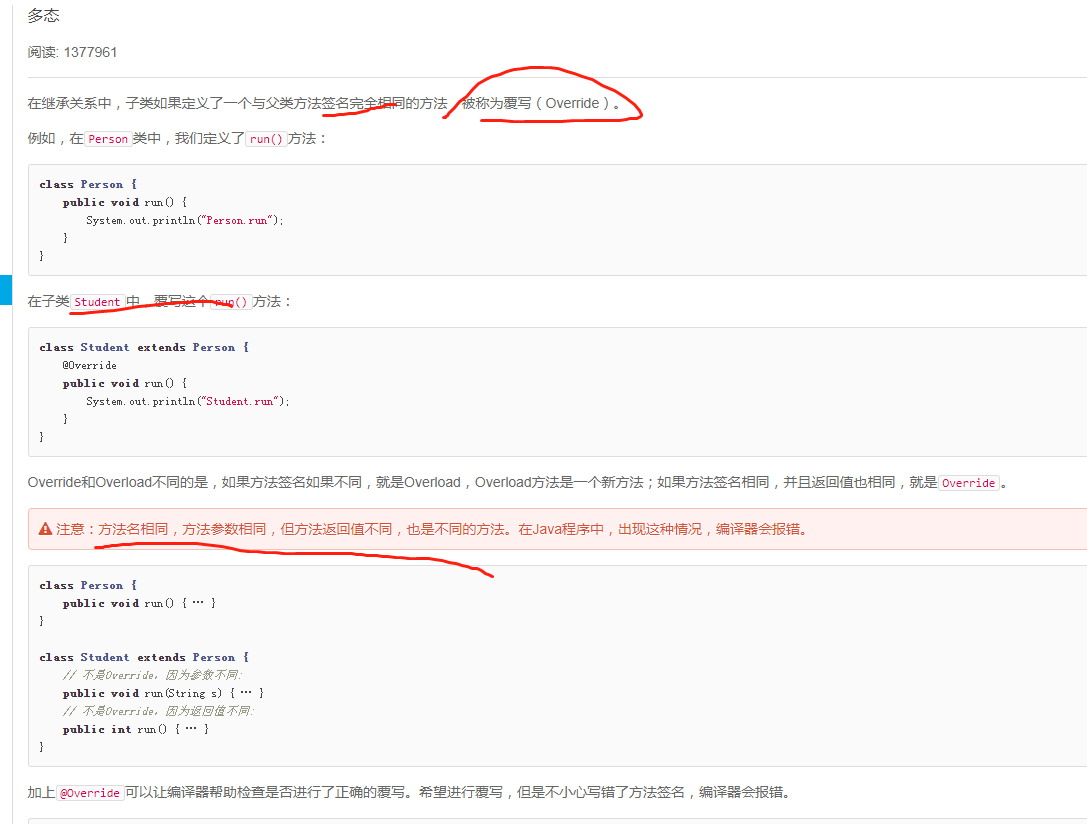
Task: Click the warning triangle icon in the red note
Action: point(45,529)
